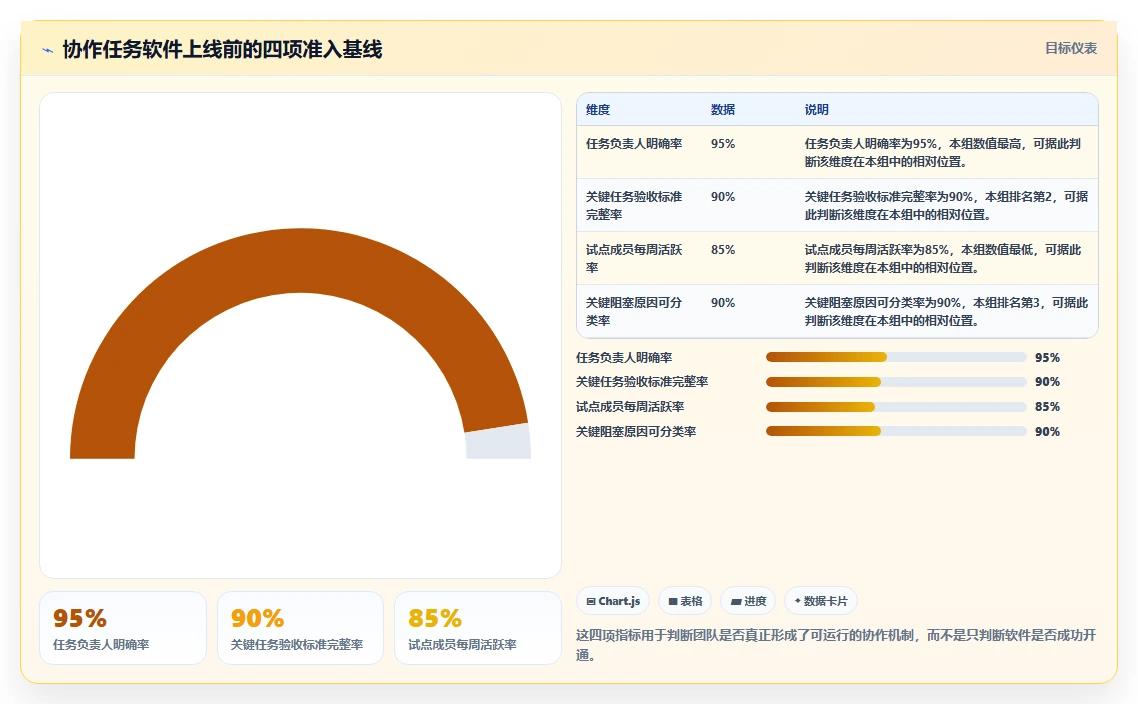Open the 85% 试点成员每周活跃率 data card
The image size is (1138, 704).
pyautogui.click(x=478, y=628)
